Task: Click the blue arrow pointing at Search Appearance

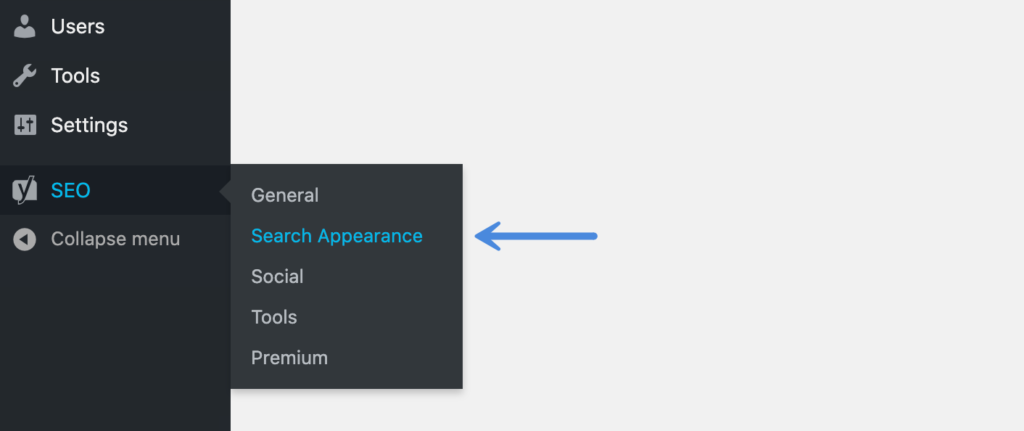Action: pos(536,236)
